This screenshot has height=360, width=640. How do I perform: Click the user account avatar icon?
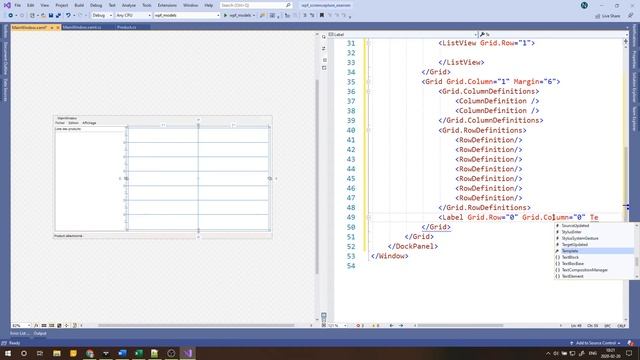tap(584, 5)
